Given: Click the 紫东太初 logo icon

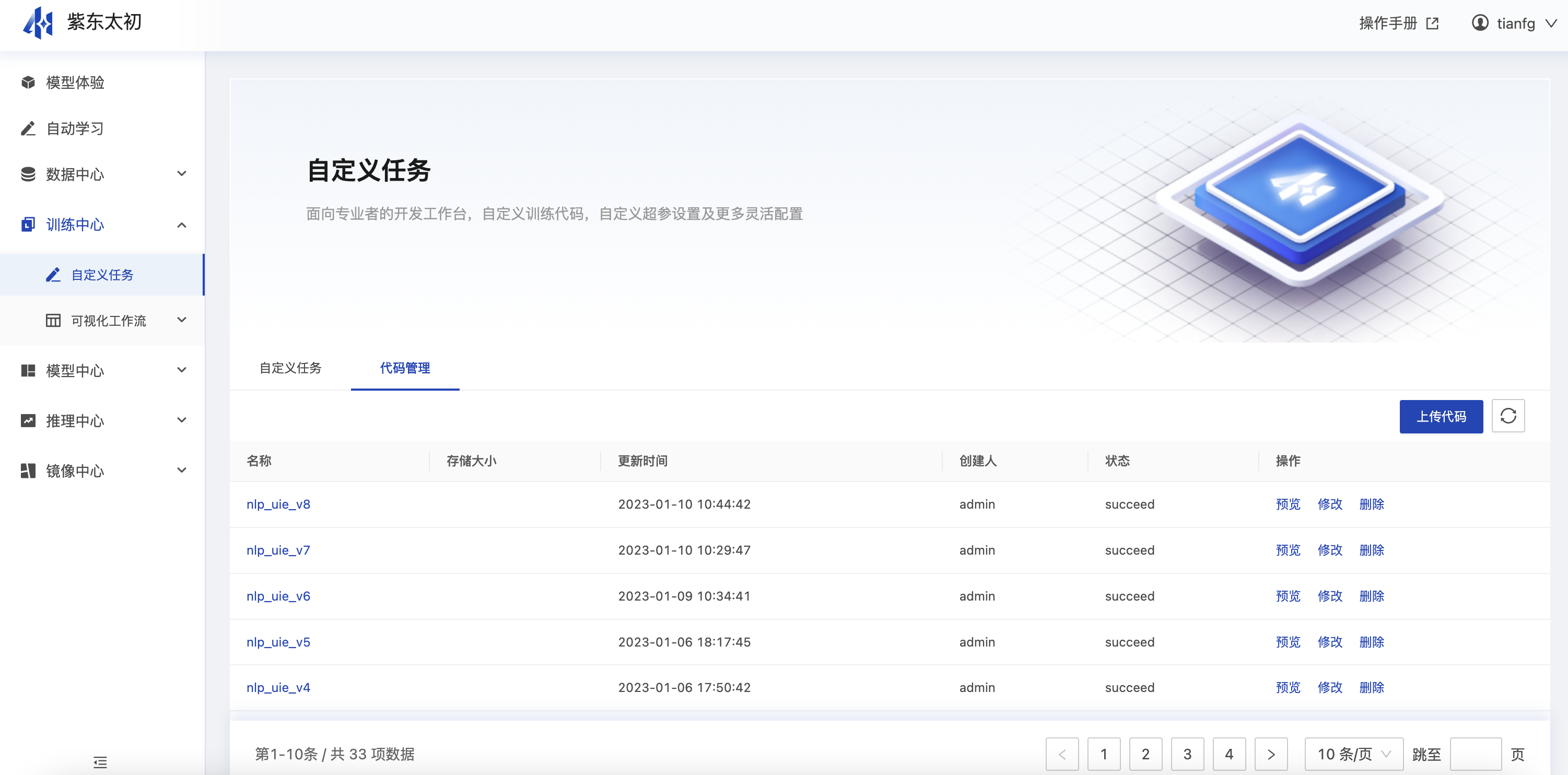Looking at the screenshot, I should click(x=38, y=22).
